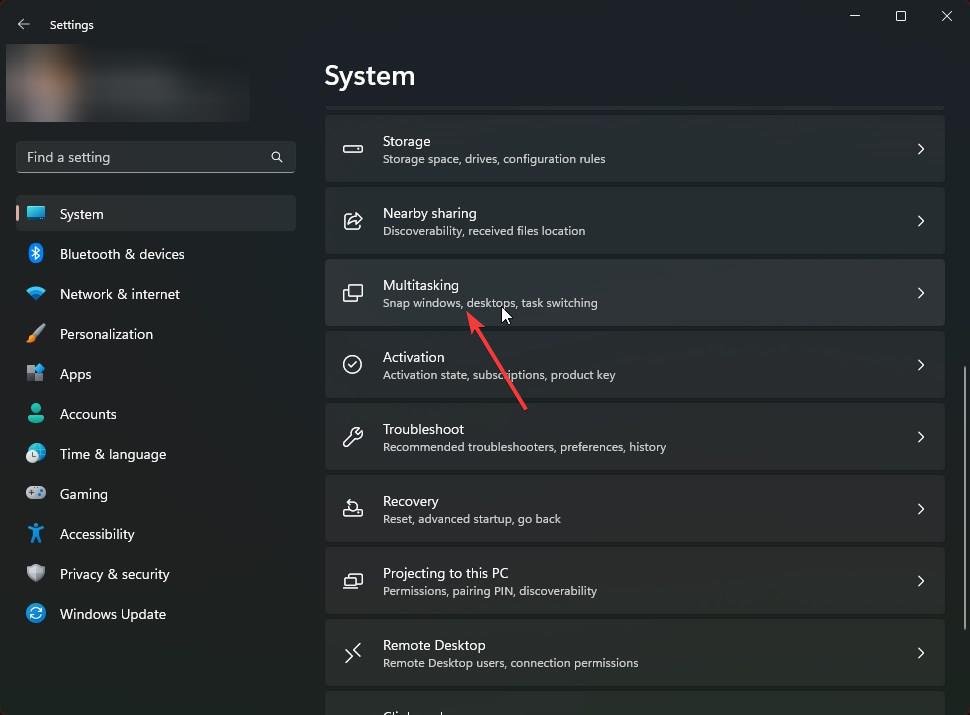Open Projecting to this PC settings
The width and height of the screenshot is (970, 715).
(634, 581)
